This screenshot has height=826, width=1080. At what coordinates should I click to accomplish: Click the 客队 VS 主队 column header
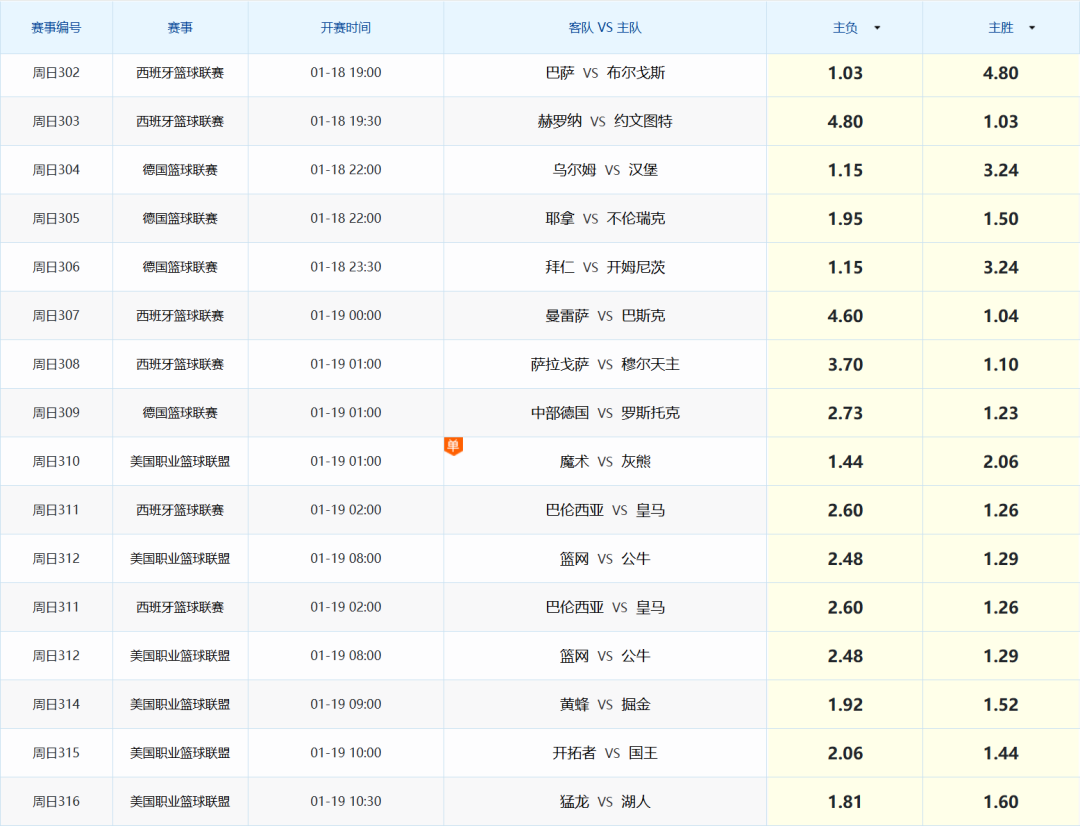point(605,27)
